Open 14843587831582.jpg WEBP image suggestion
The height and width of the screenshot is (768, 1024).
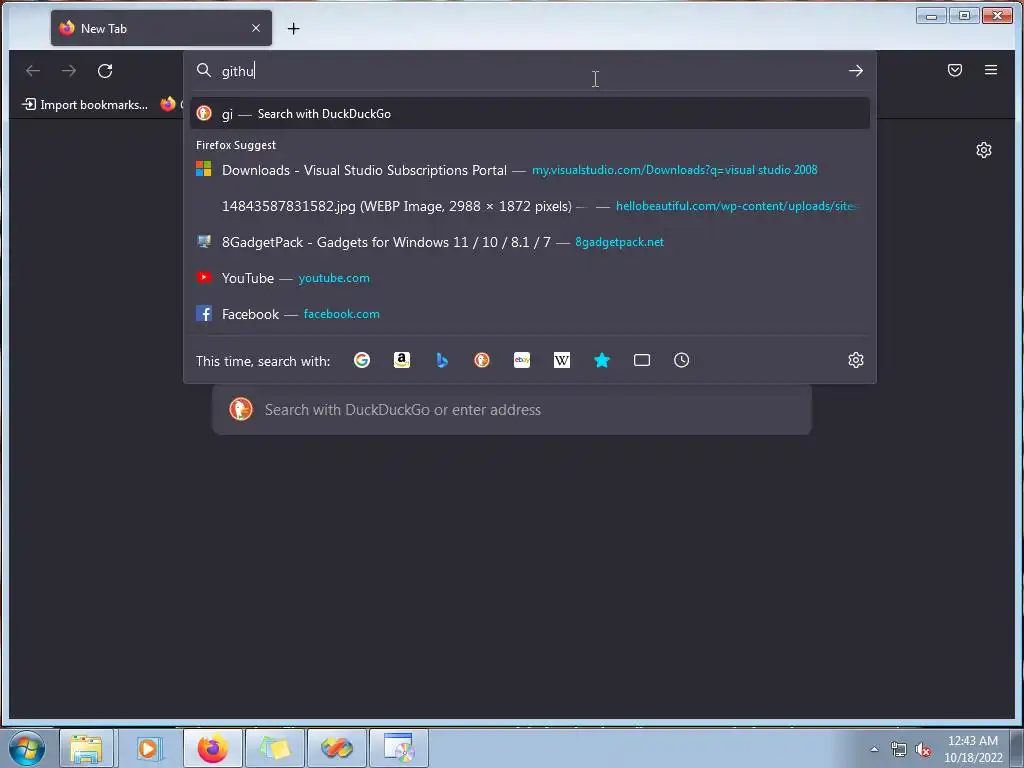[530, 206]
